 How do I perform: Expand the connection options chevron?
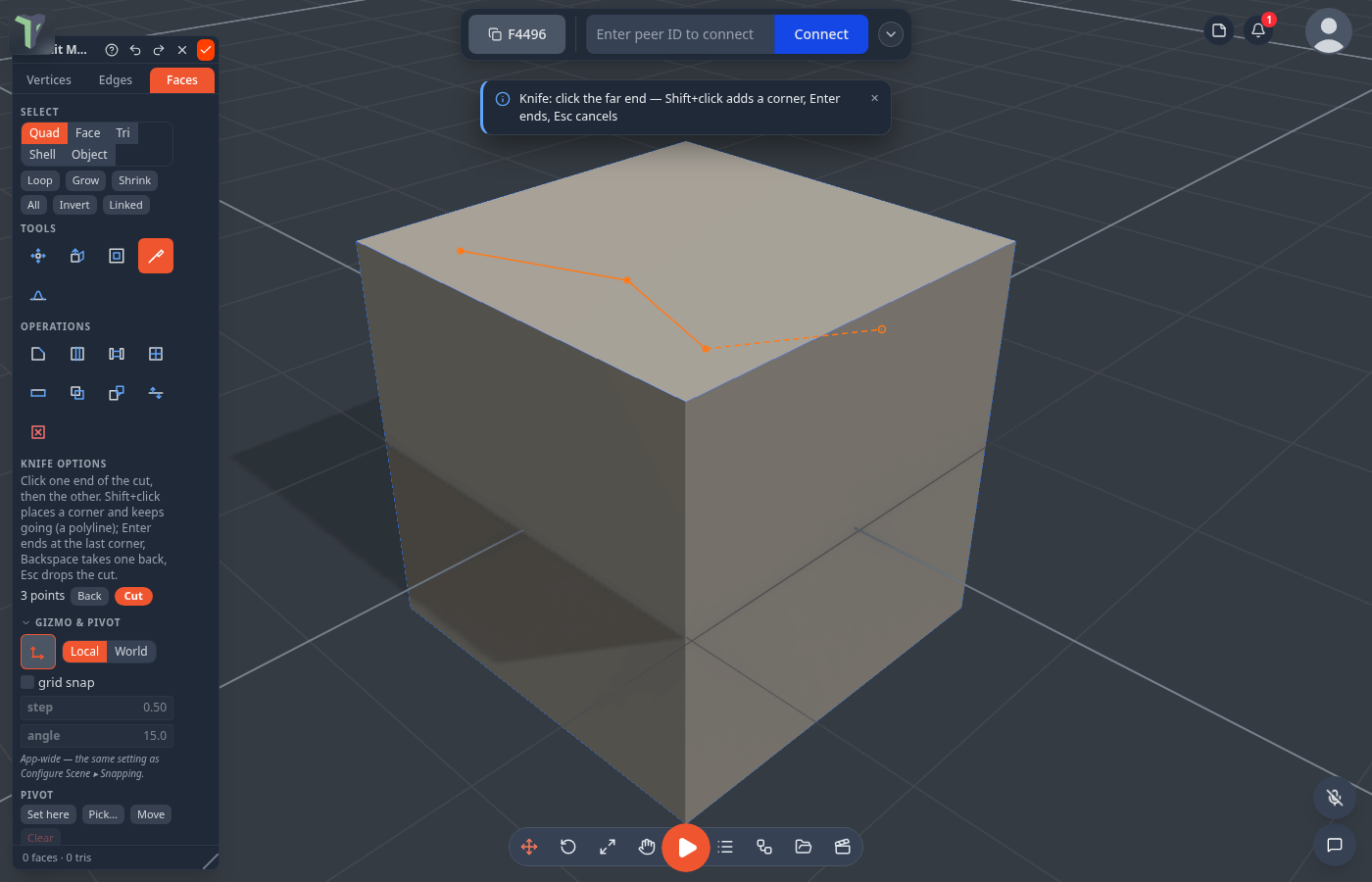[891, 34]
